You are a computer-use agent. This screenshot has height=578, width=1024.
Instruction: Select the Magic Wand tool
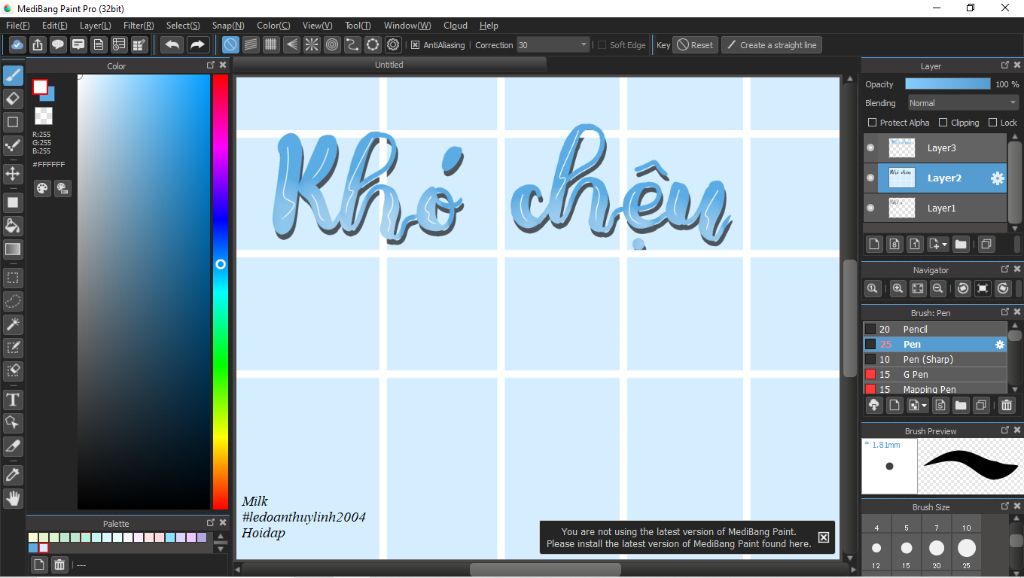point(12,324)
